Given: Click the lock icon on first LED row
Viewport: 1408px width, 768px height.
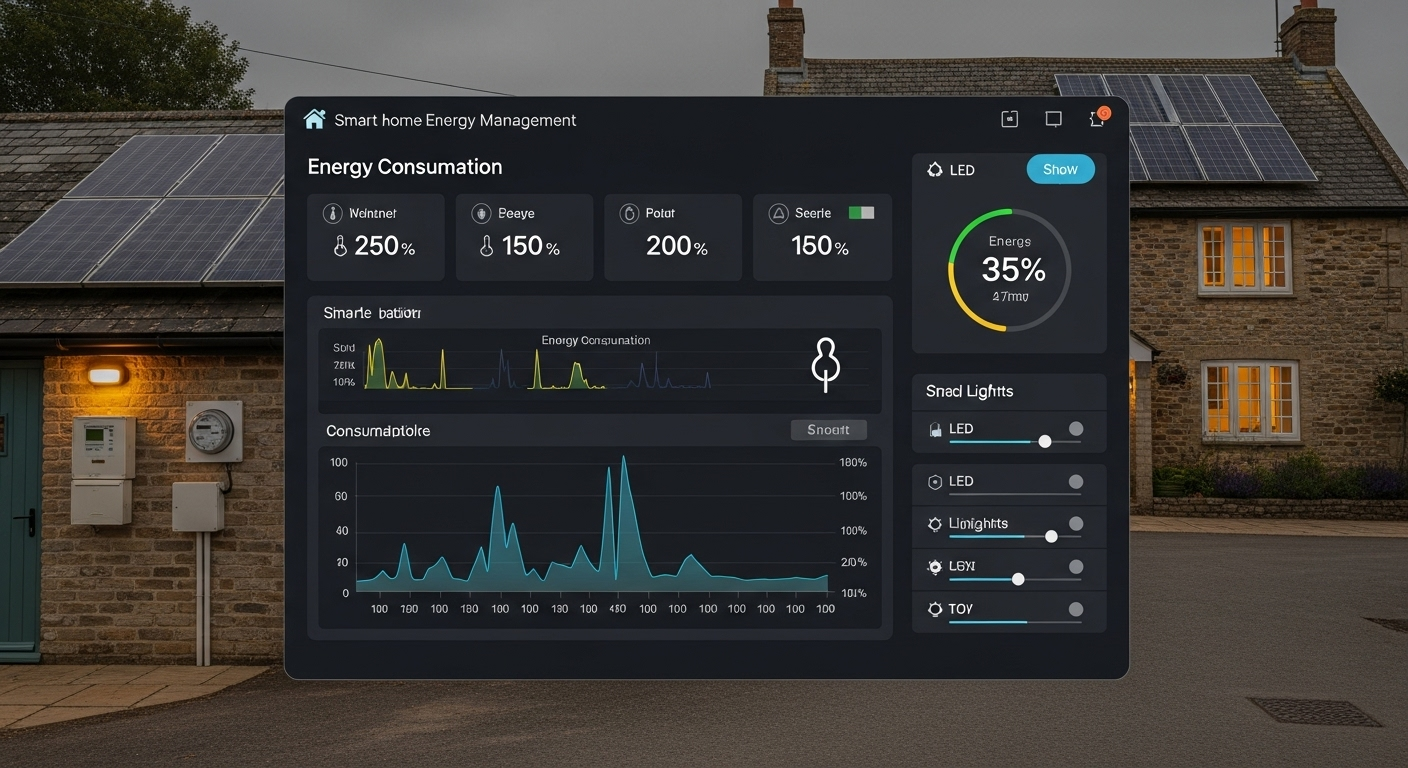Looking at the screenshot, I should [935, 430].
